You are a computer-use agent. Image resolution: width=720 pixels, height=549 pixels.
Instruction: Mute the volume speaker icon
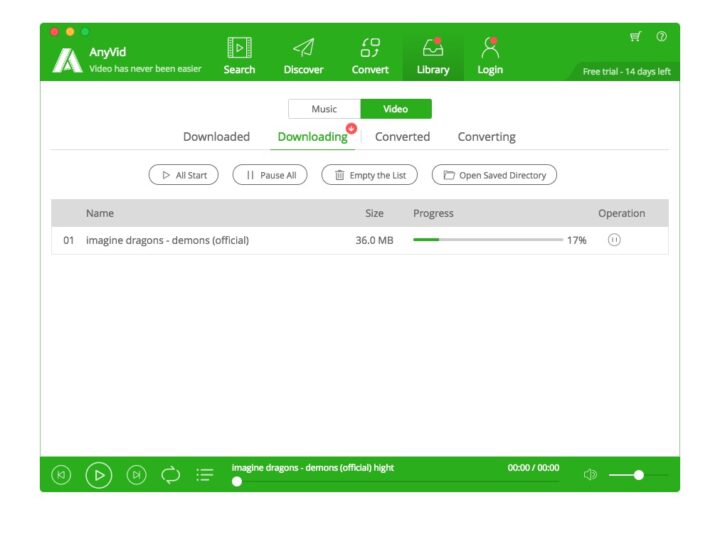click(x=590, y=475)
